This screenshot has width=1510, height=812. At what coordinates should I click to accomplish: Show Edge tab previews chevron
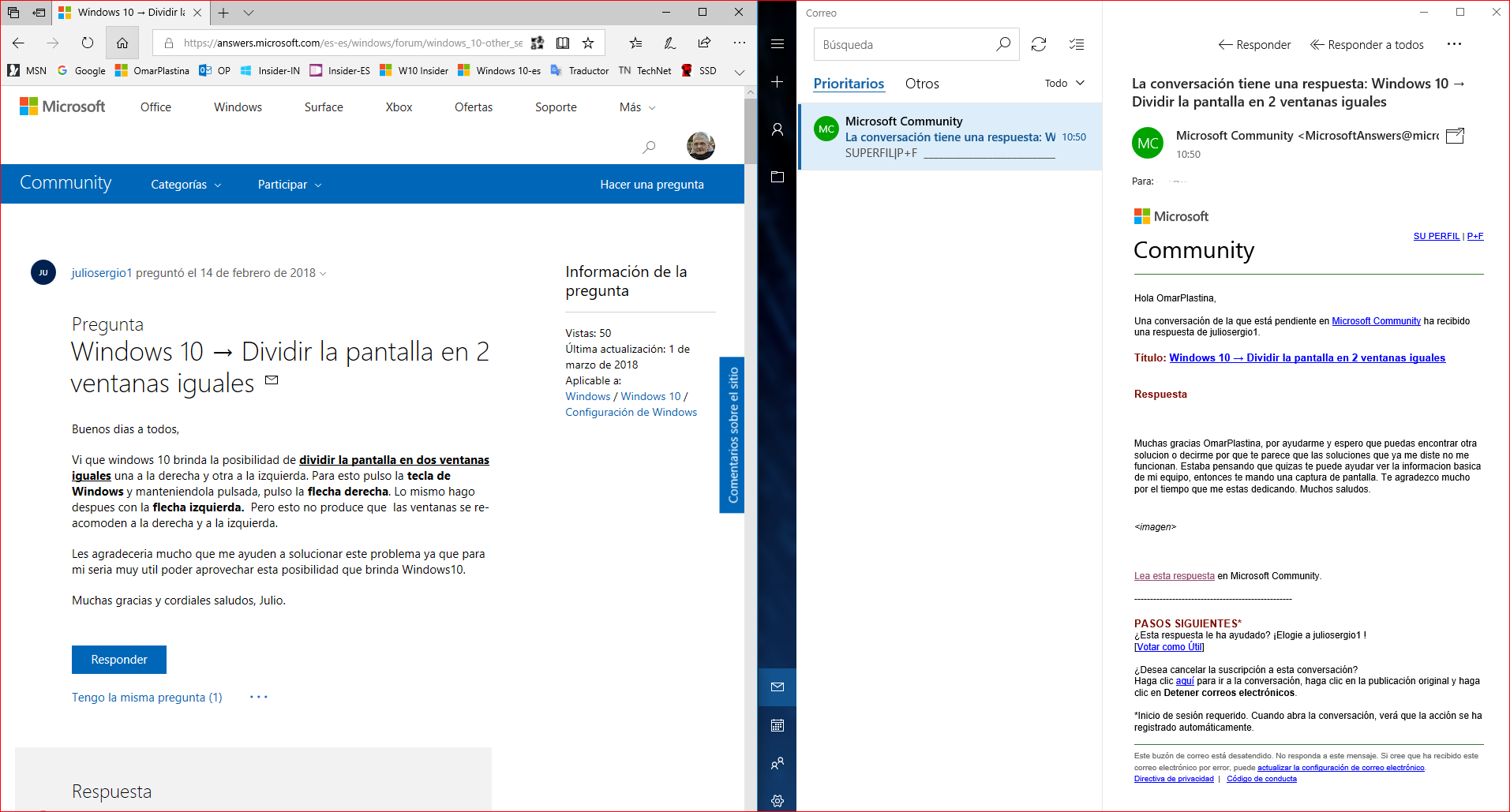tap(249, 13)
